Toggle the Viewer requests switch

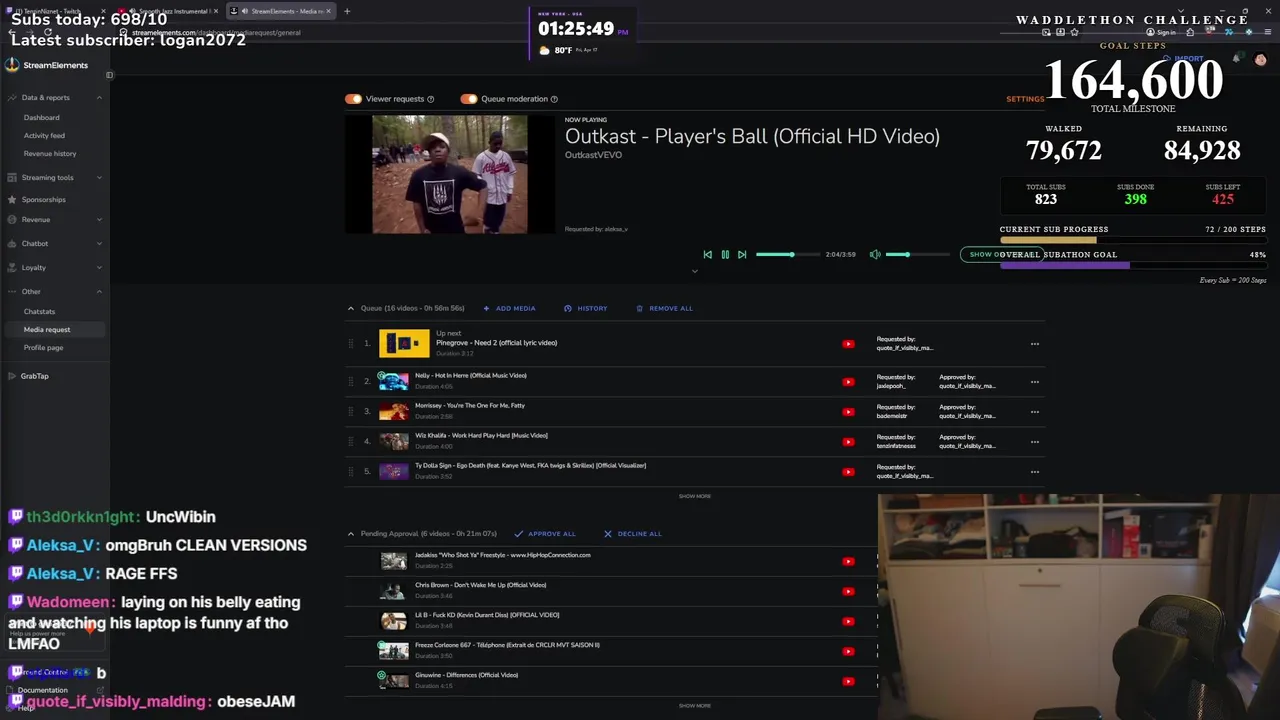point(353,99)
